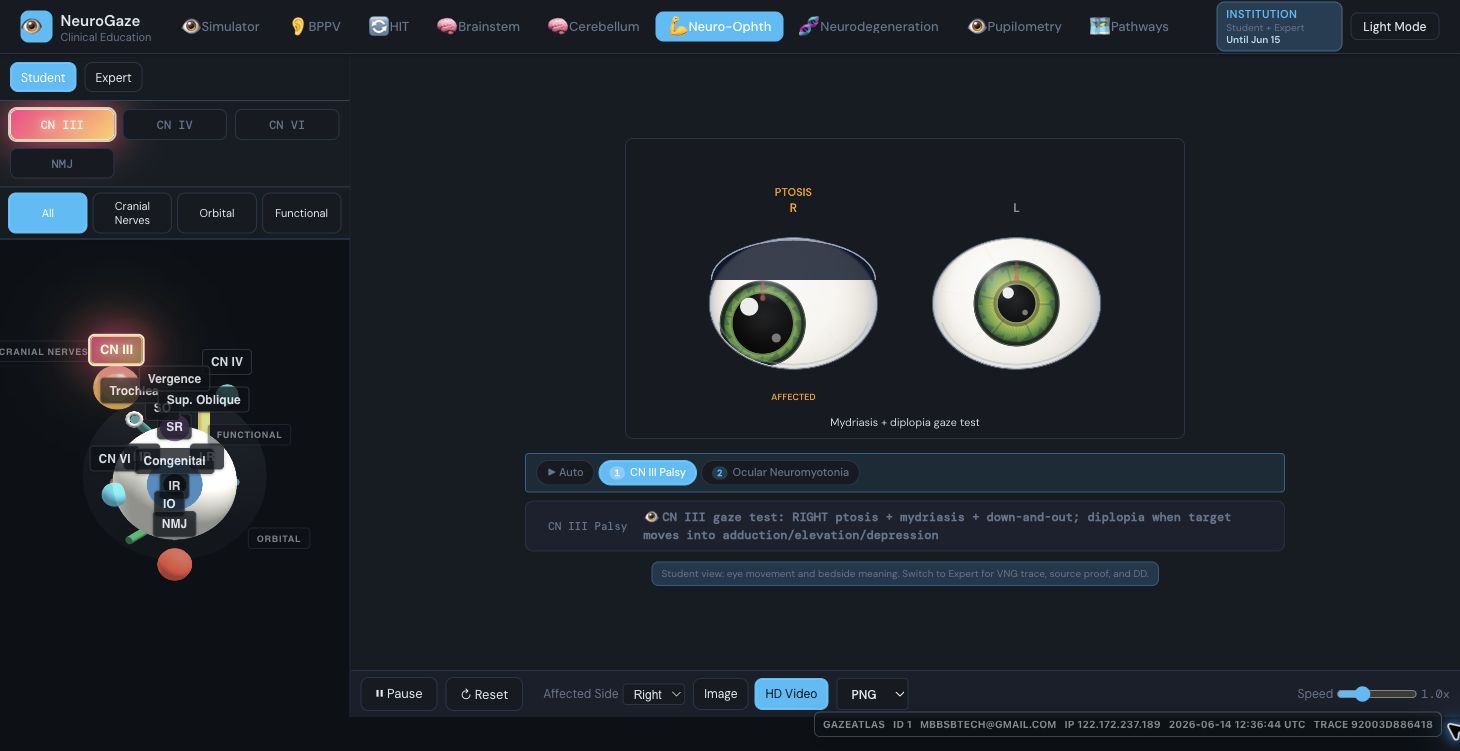Select the IR muscle node
Viewport: 1460px width, 751px height.
coord(174,485)
